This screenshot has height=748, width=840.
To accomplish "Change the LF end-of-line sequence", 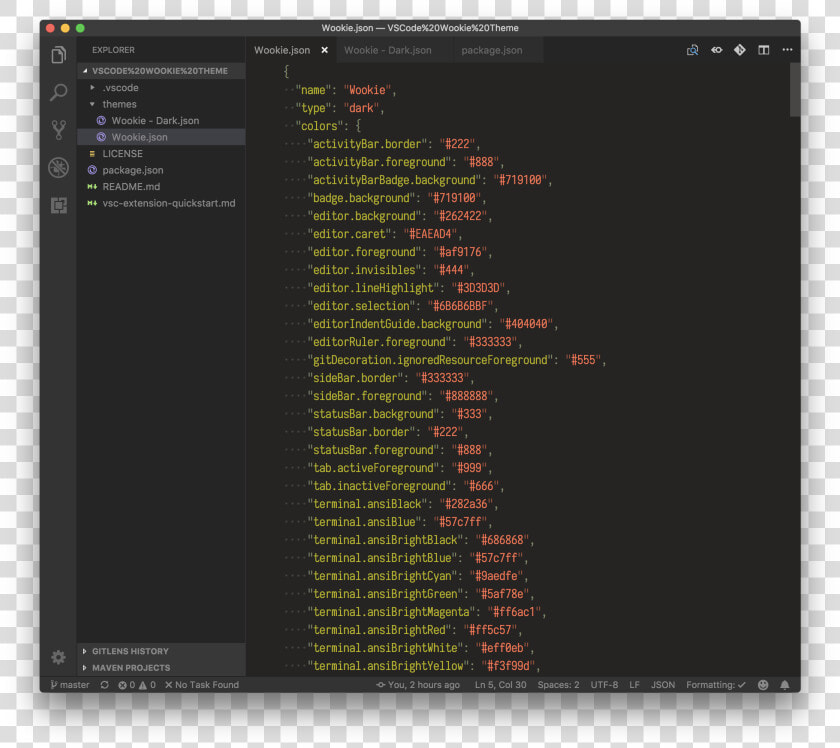I will click(634, 685).
